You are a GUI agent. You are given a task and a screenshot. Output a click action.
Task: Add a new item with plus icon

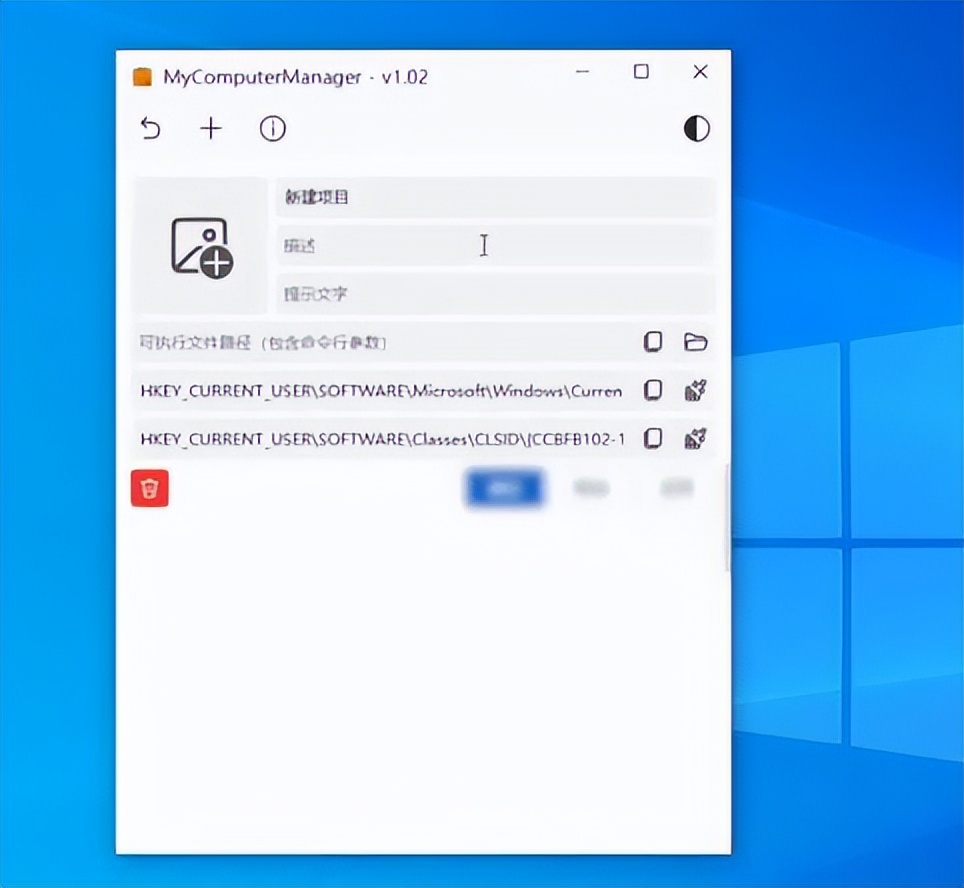tap(211, 129)
